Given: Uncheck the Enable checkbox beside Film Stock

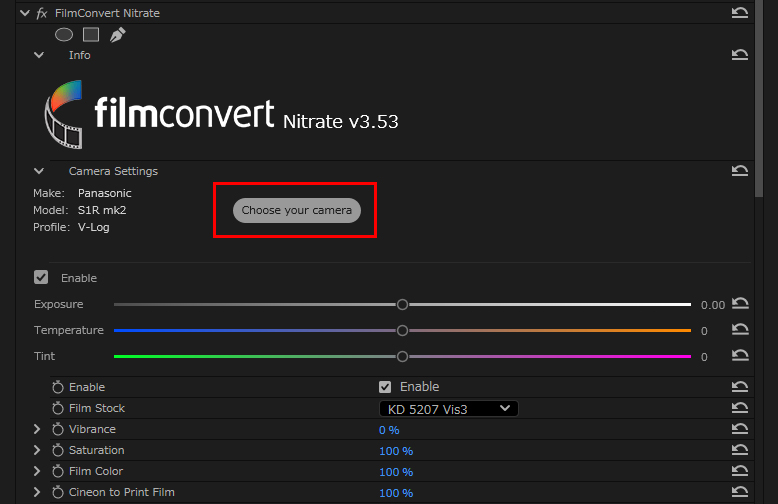Looking at the screenshot, I should (x=385, y=387).
